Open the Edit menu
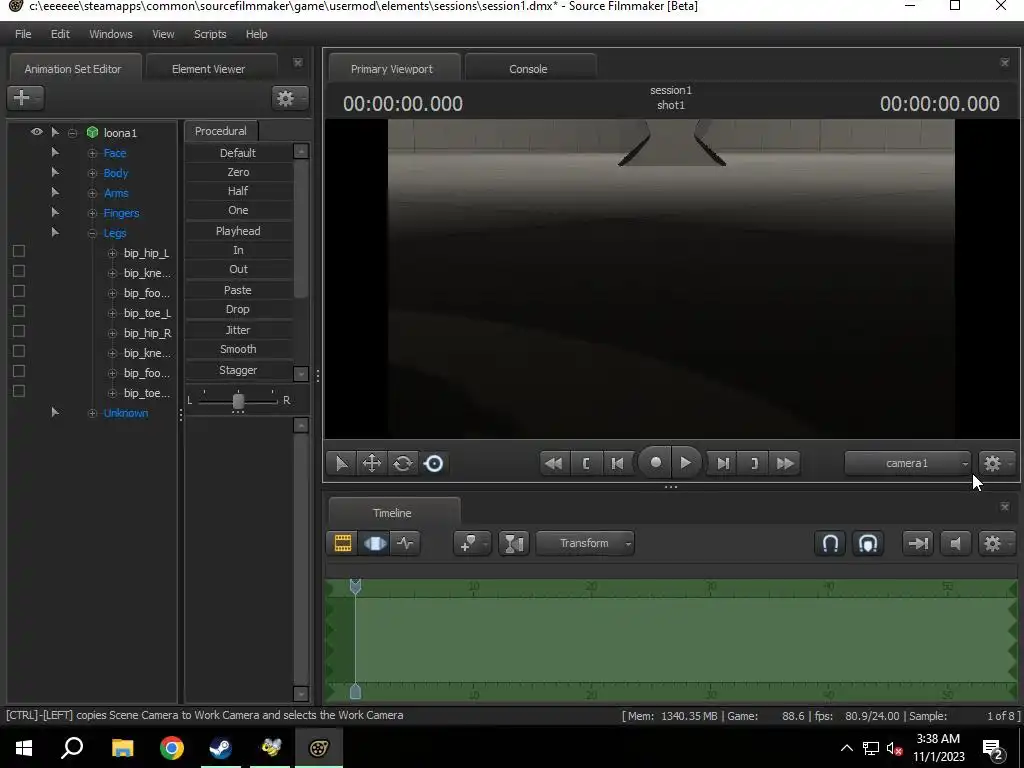 (60, 34)
